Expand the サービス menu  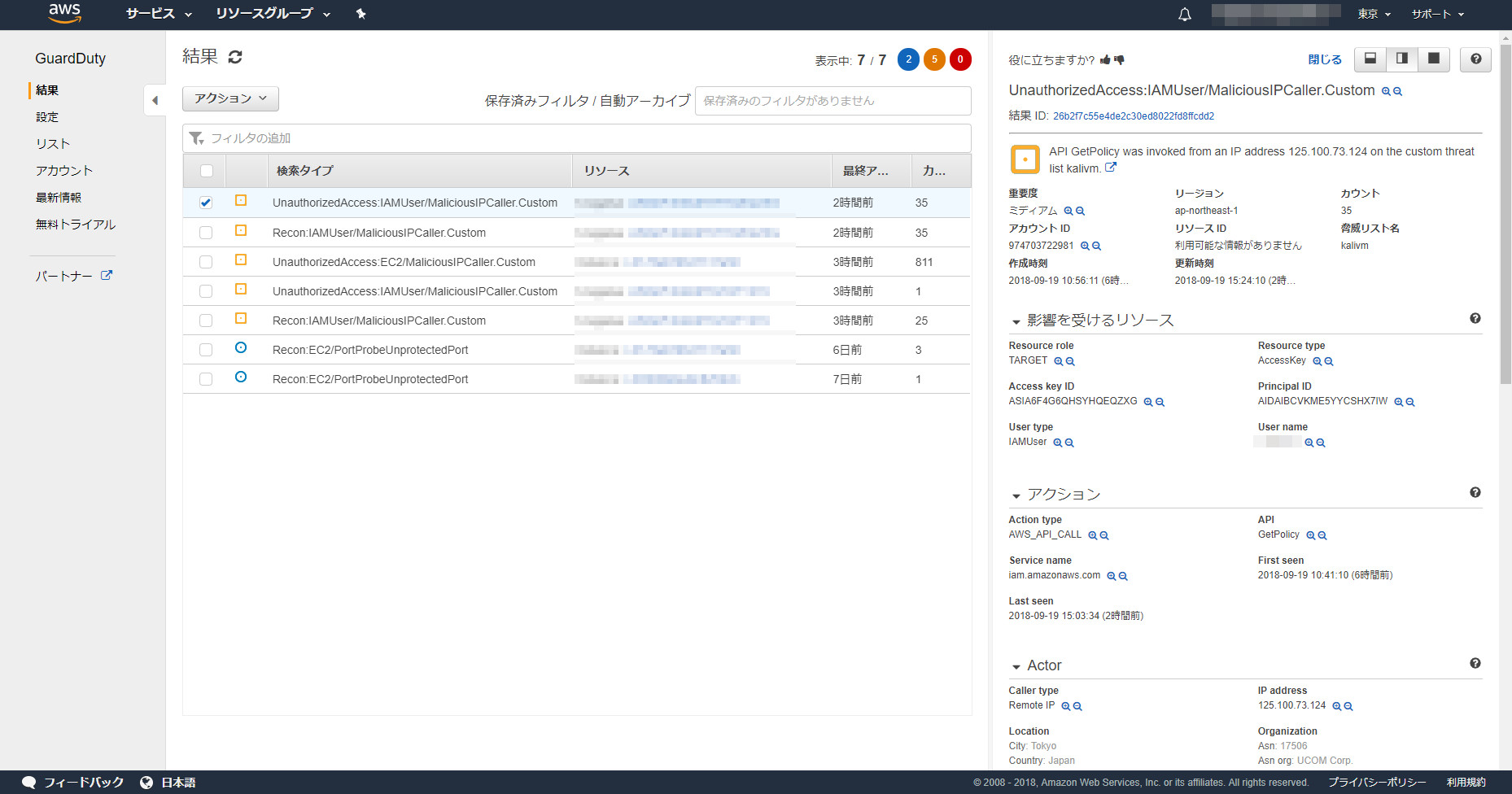[x=159, y=14]
